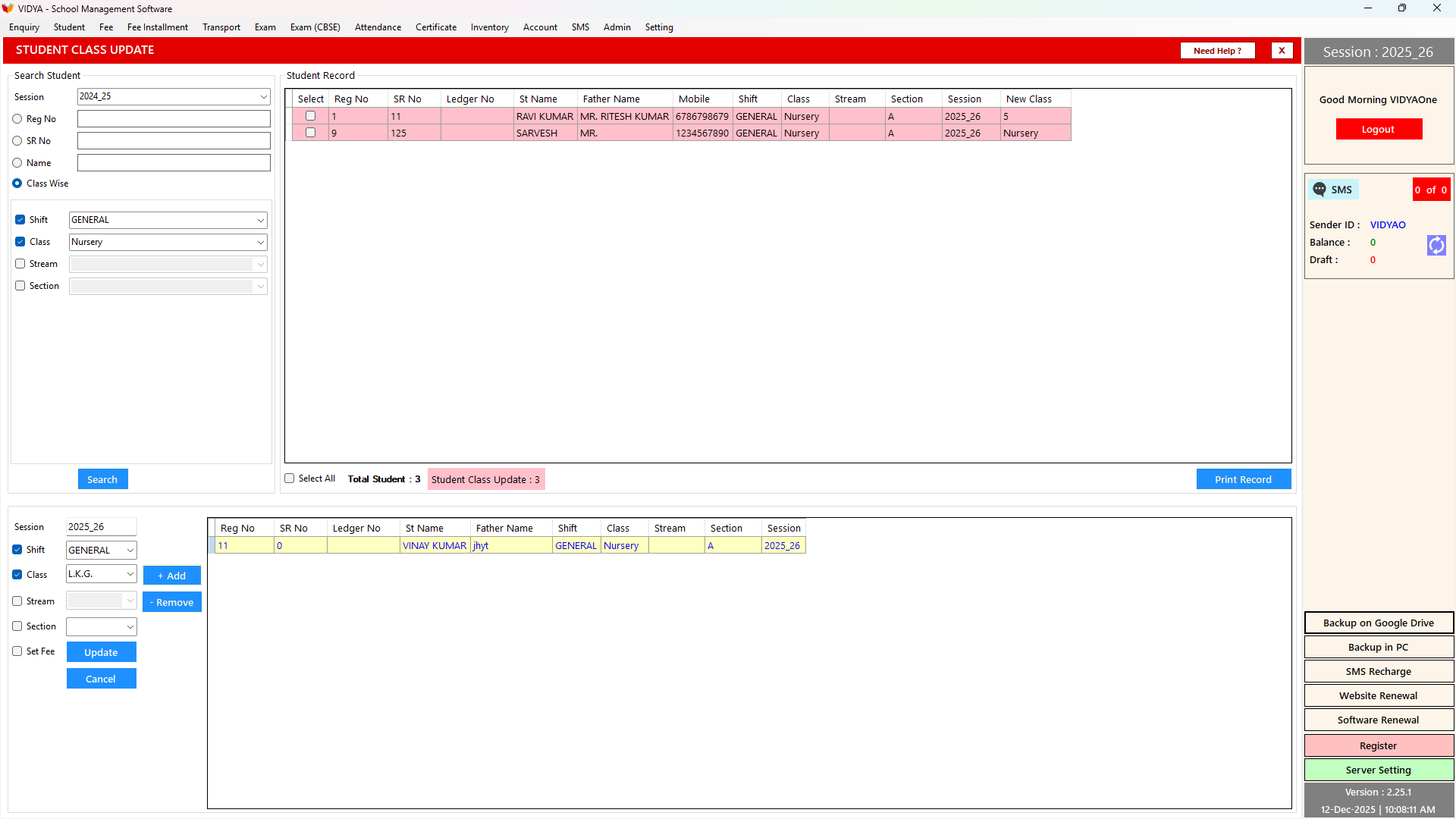Image resolution: width=1456 pixels, height=819 pixels.
Task: Open the Inventory menu
Action: [x=489, y=27]
